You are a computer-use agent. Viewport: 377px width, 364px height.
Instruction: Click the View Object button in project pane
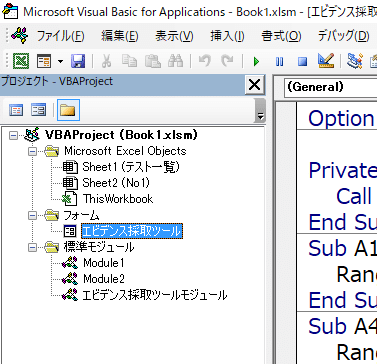pyautogui.click(x=39, y=110)
